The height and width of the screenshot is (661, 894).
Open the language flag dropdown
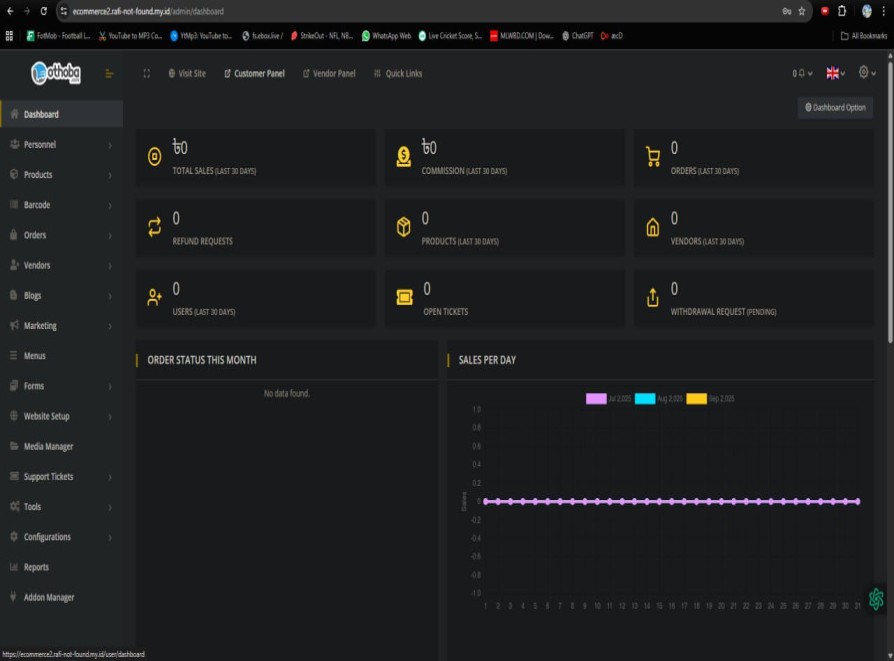tap(835, 73)
